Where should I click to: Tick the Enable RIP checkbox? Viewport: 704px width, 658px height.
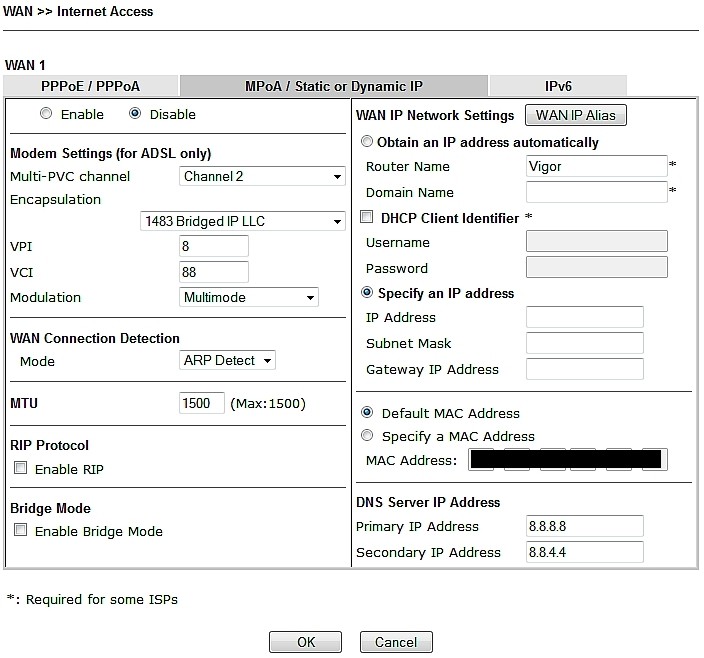pos(20,468)
